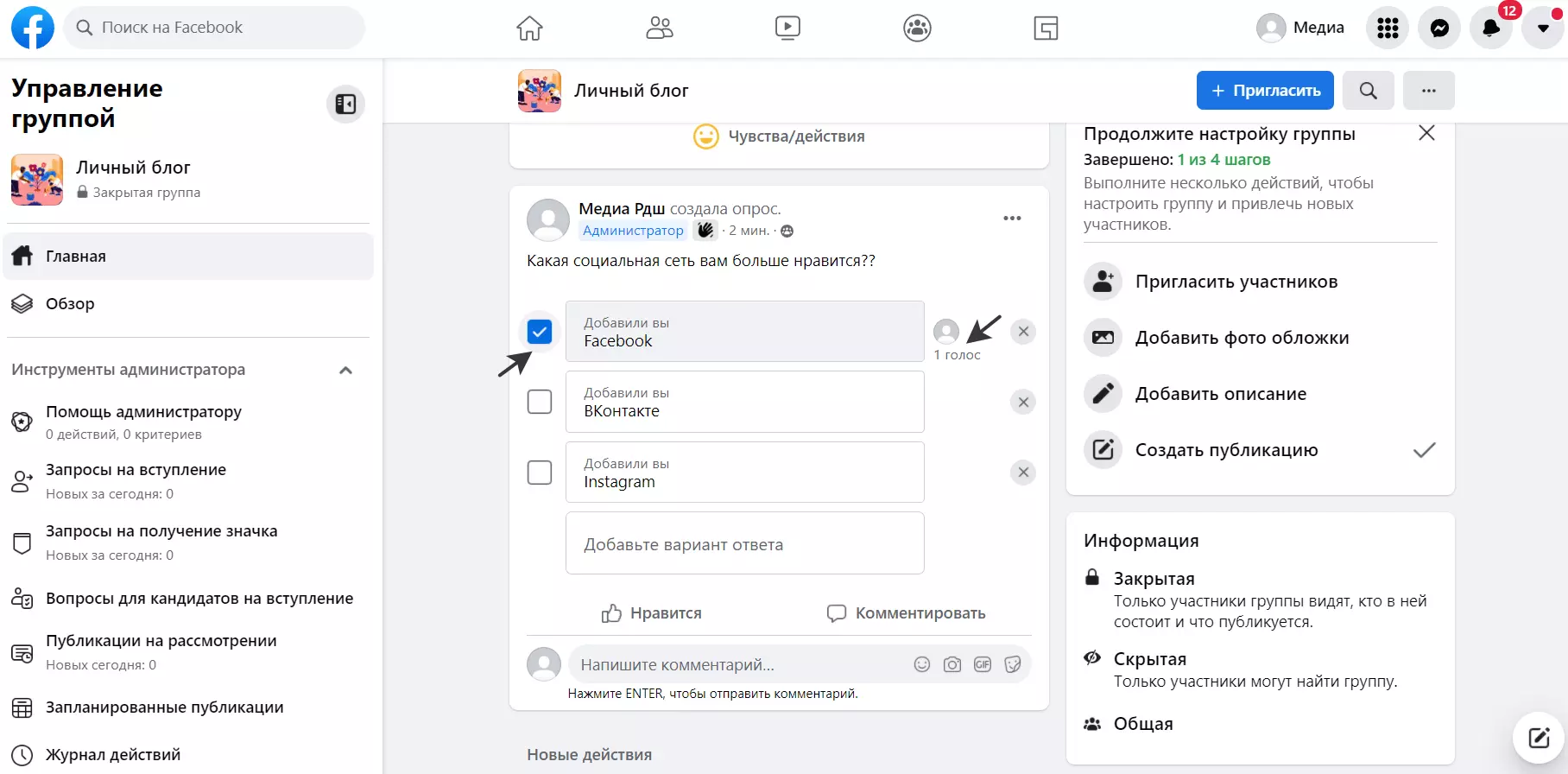
Task: Click the add answer option field
Action: pos(744,543)
